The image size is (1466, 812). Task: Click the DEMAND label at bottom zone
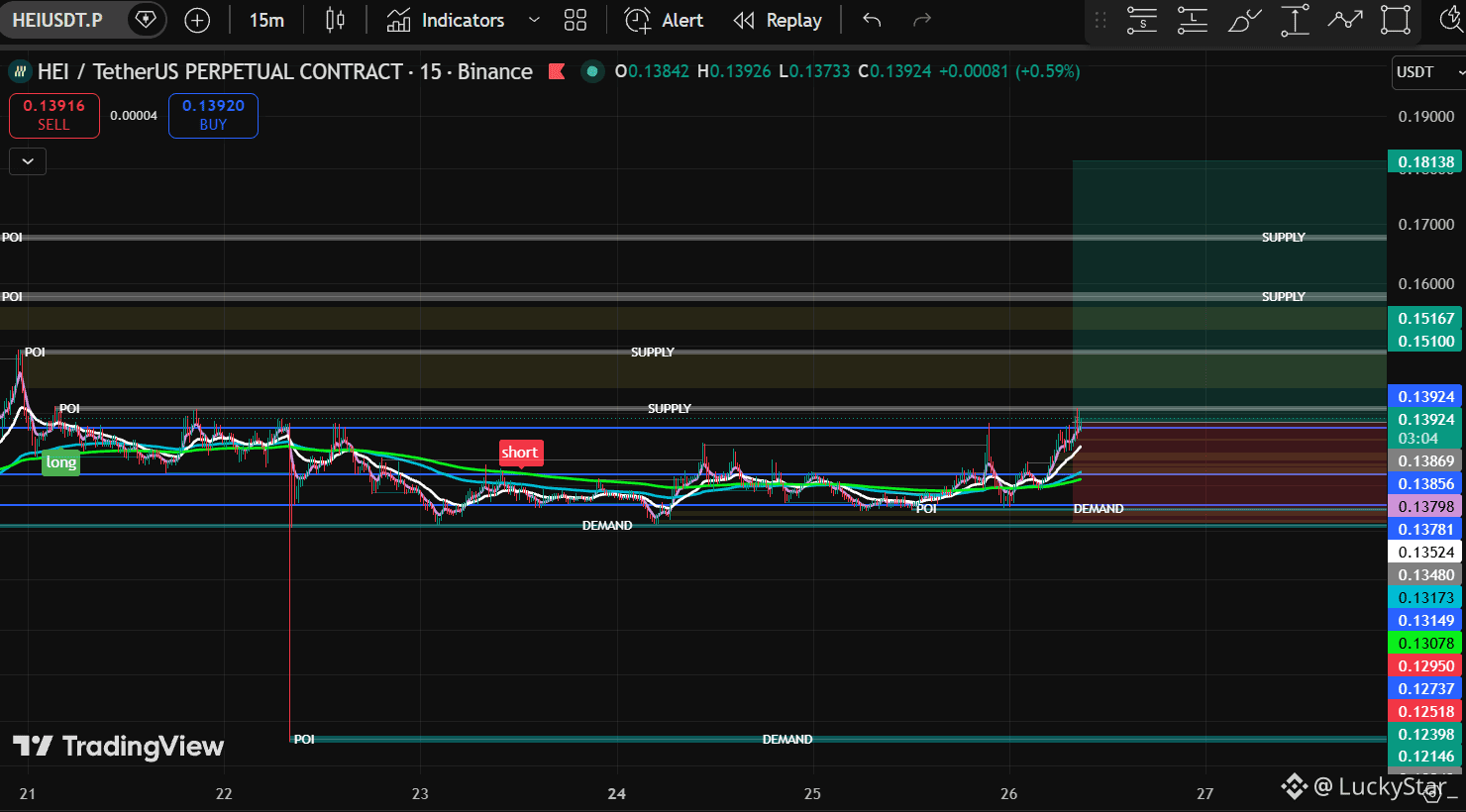pyautogui.click(x=787, y=740)
